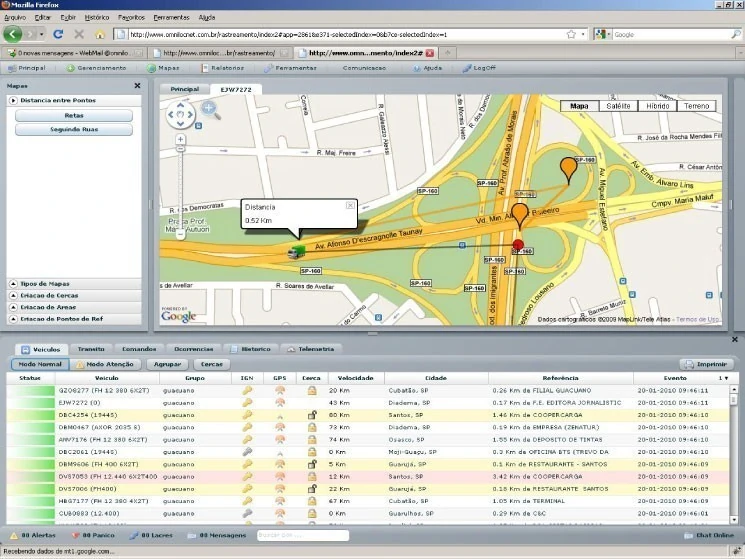Pan the map up with arrow control

pos(181,105)
